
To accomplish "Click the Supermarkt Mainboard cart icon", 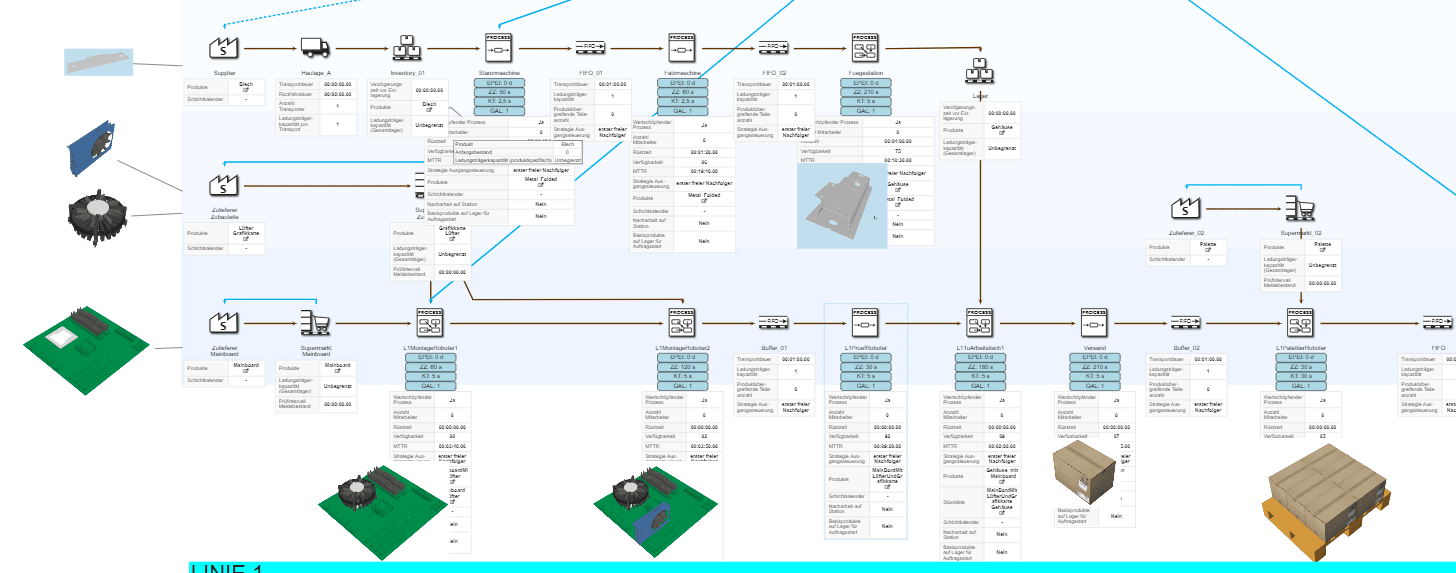I will pos(315,322).
